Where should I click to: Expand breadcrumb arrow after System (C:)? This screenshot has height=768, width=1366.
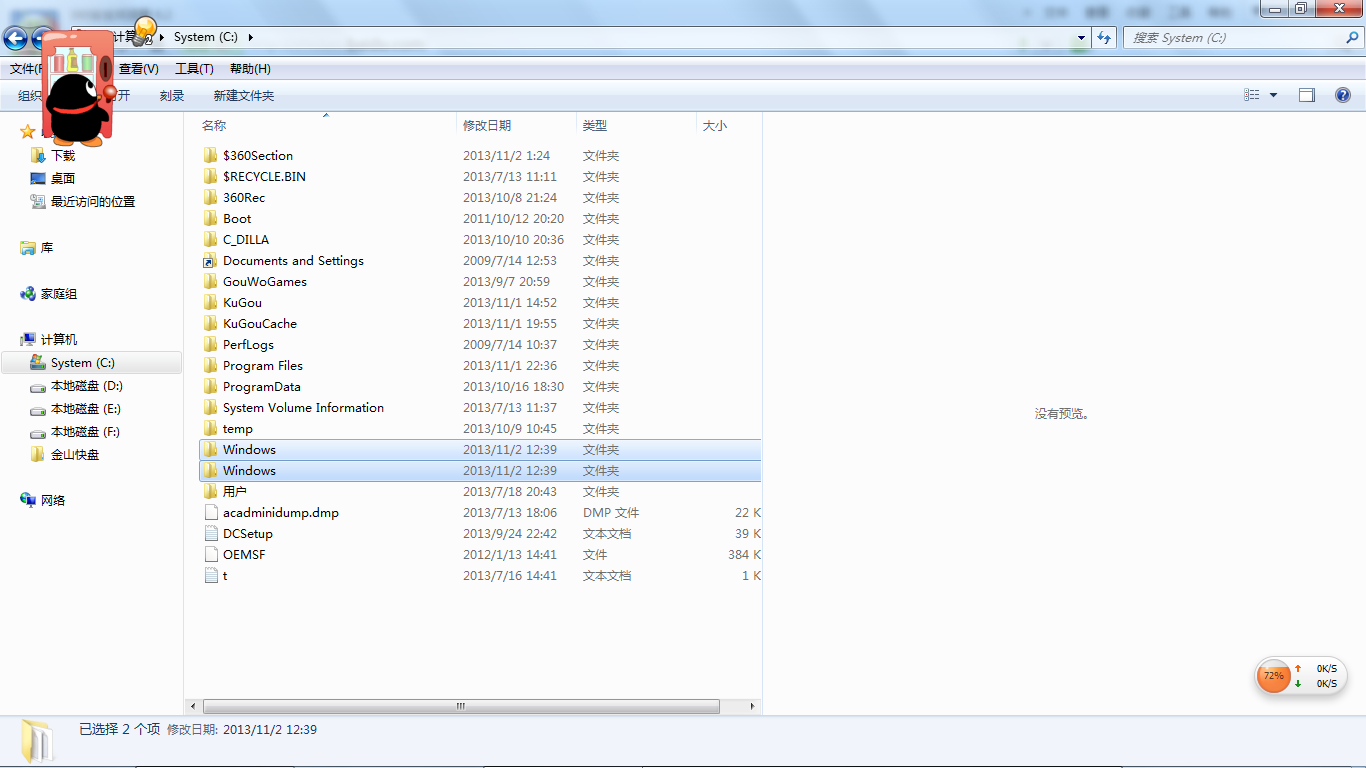point(250,37)
